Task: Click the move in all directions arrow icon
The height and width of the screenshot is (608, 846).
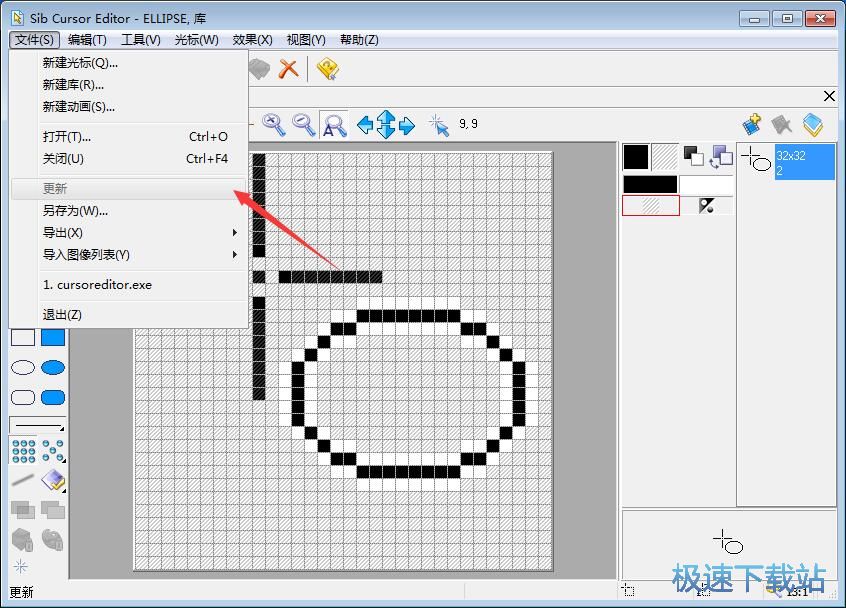Action: (386, 124)
